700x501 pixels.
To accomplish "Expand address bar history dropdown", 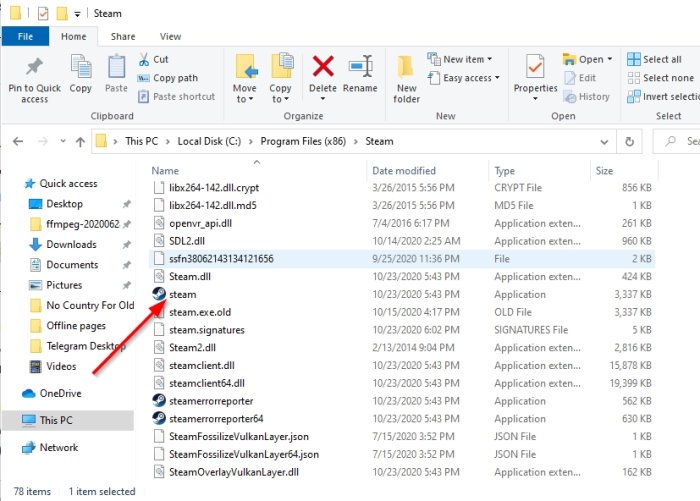I will (604, 142).
